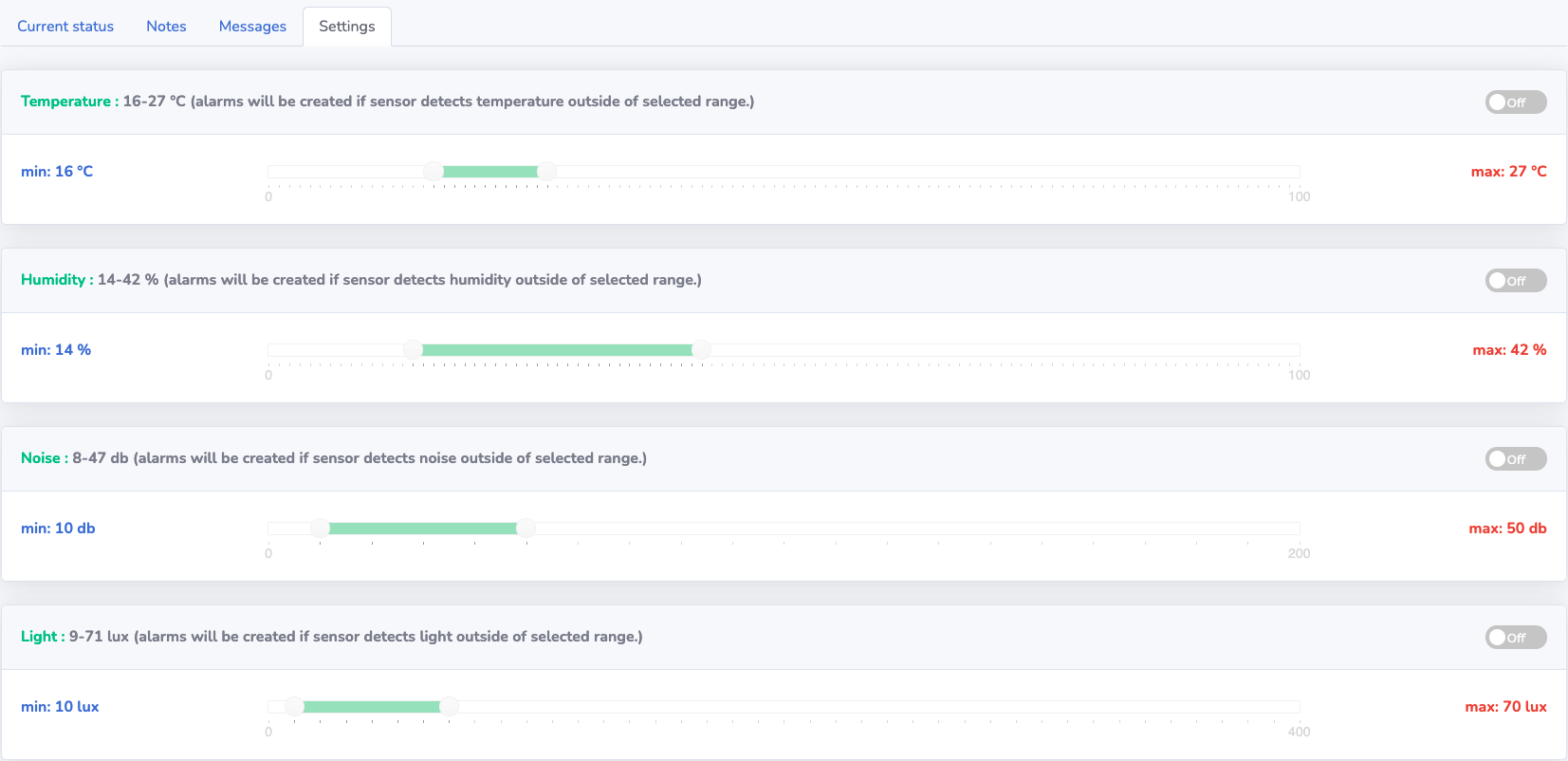Enable the Temperature alarm toggle
The image size is (1568, 761).
click(x=1516, y=102)
